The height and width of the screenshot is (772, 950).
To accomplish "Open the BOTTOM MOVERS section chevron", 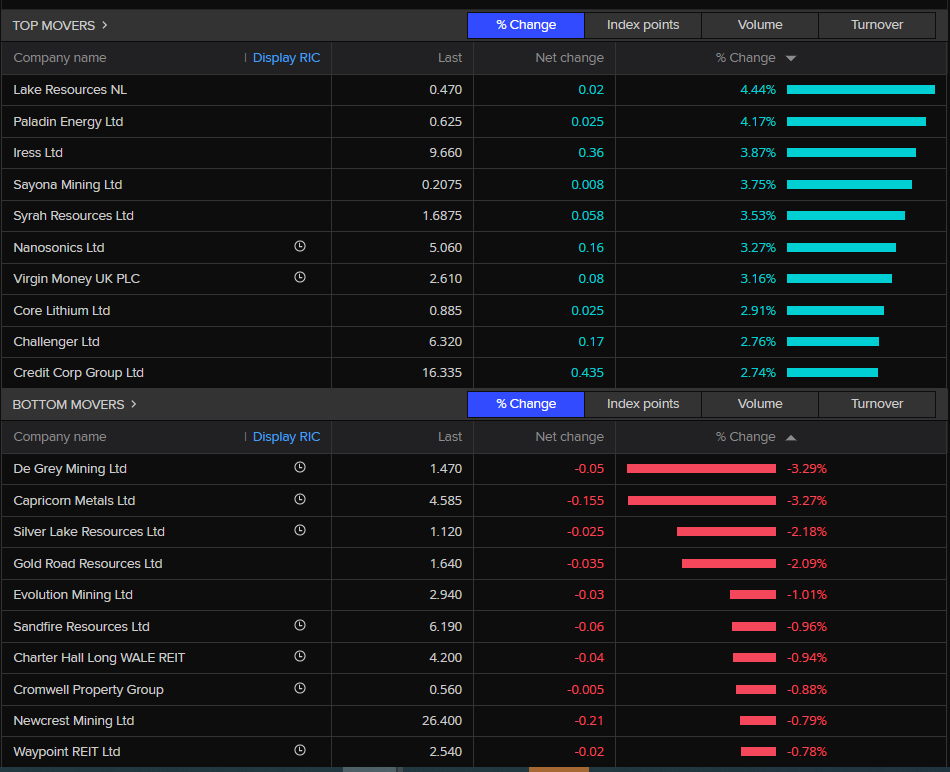I will (x=134, y=404).
